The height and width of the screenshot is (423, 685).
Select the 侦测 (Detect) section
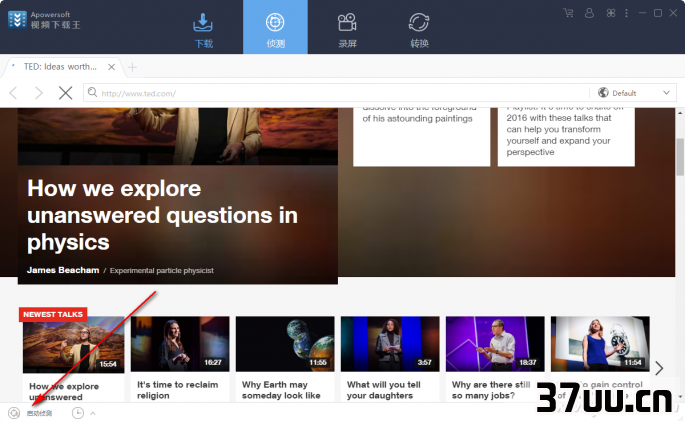point(275,27)
